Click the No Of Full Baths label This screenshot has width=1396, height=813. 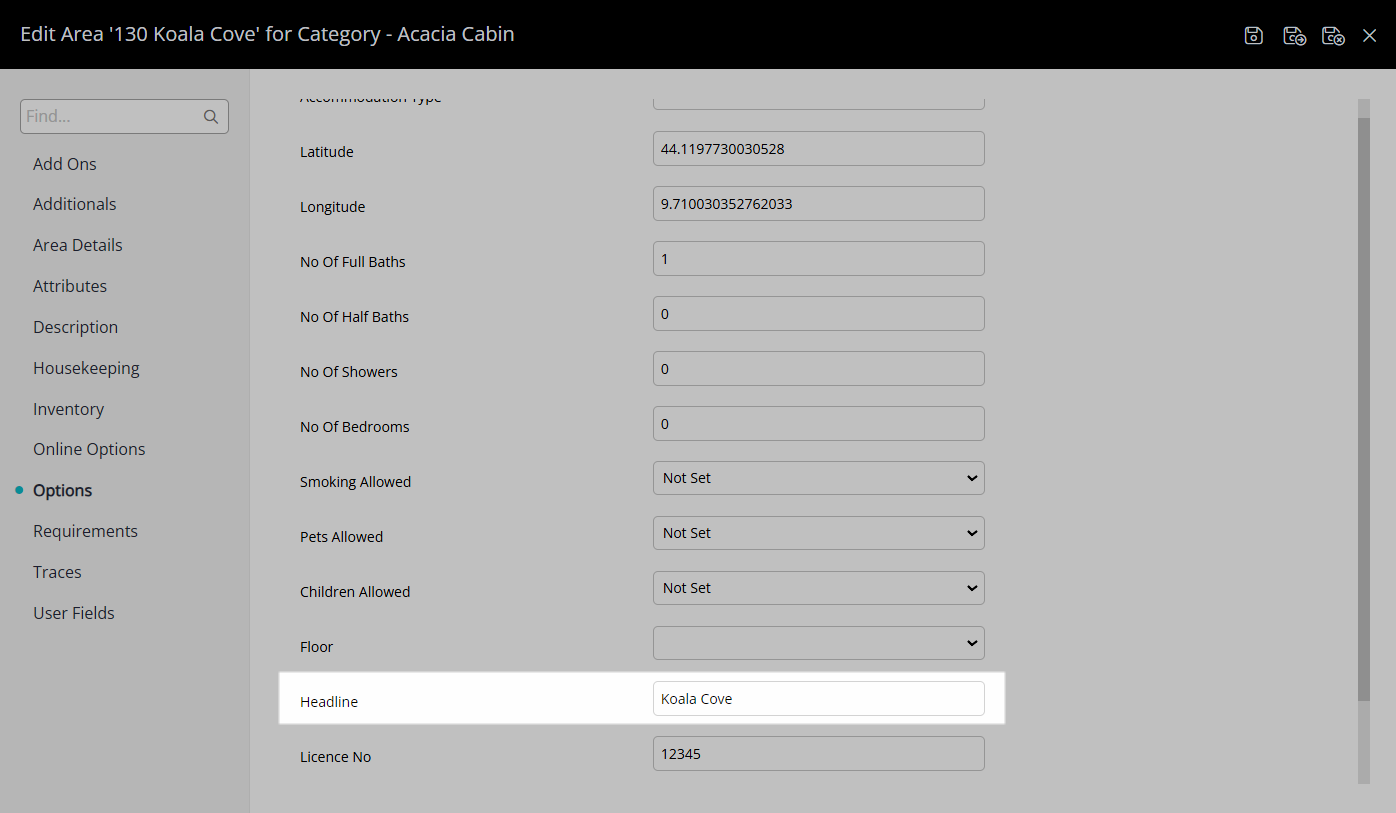pyautogui.click(x=353, y=262)
